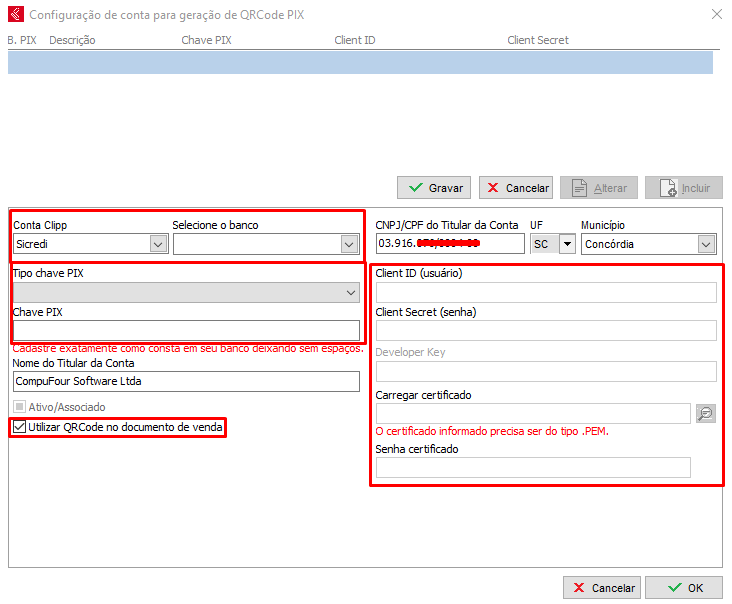Image resolution: width=732 pixels, height=604 pixels.
Task: Focus the Client ID (usuário) field
Action: pyautogui.click(x=546, y=292)
